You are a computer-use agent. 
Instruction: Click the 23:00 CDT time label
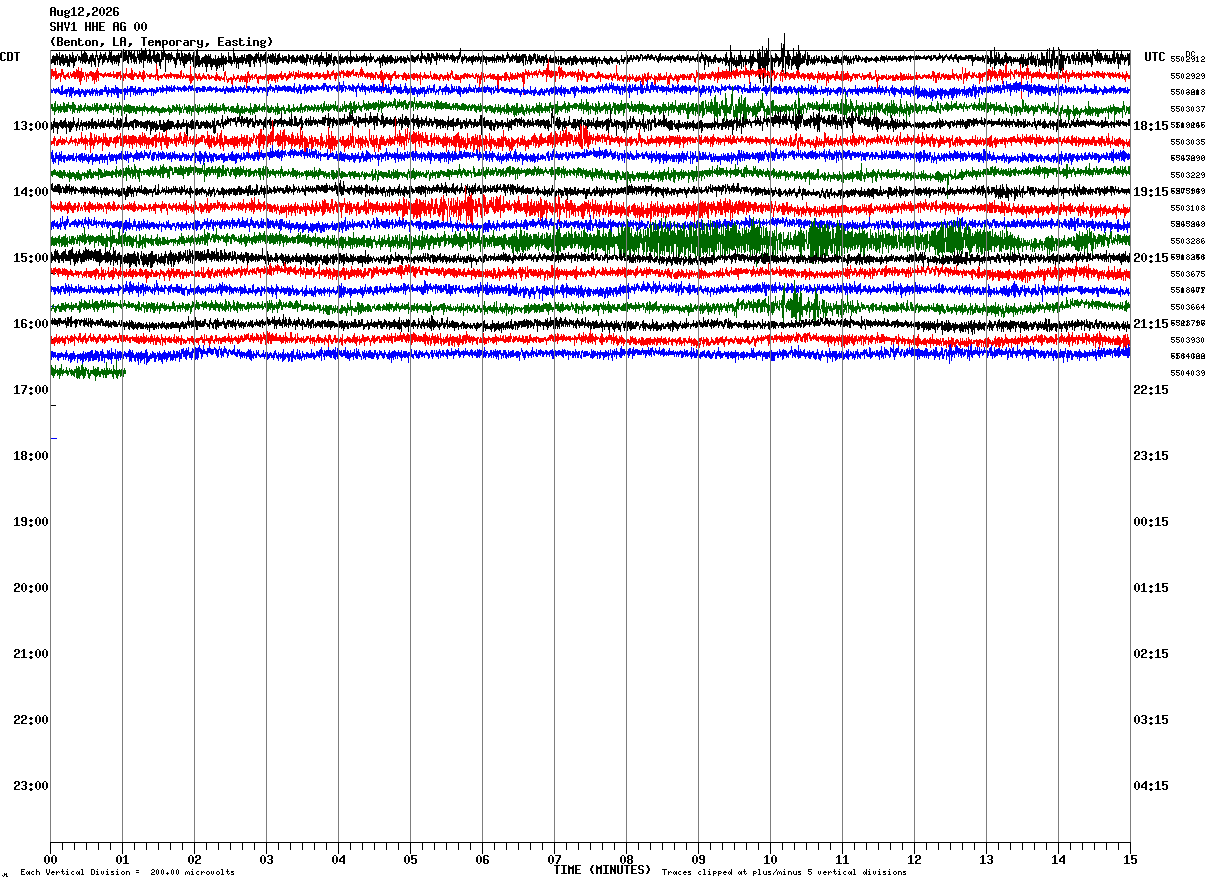click(x=31, y=786)
